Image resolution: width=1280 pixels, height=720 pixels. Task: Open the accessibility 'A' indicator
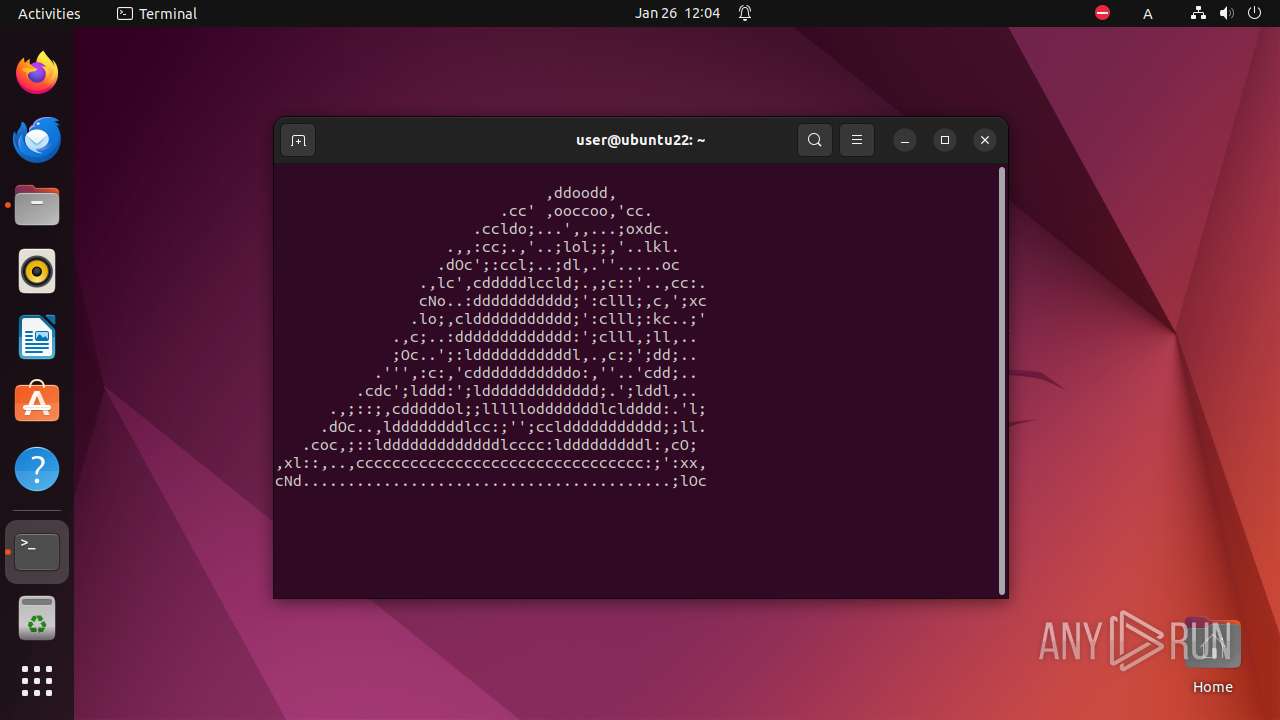[x=1148, y=13]
